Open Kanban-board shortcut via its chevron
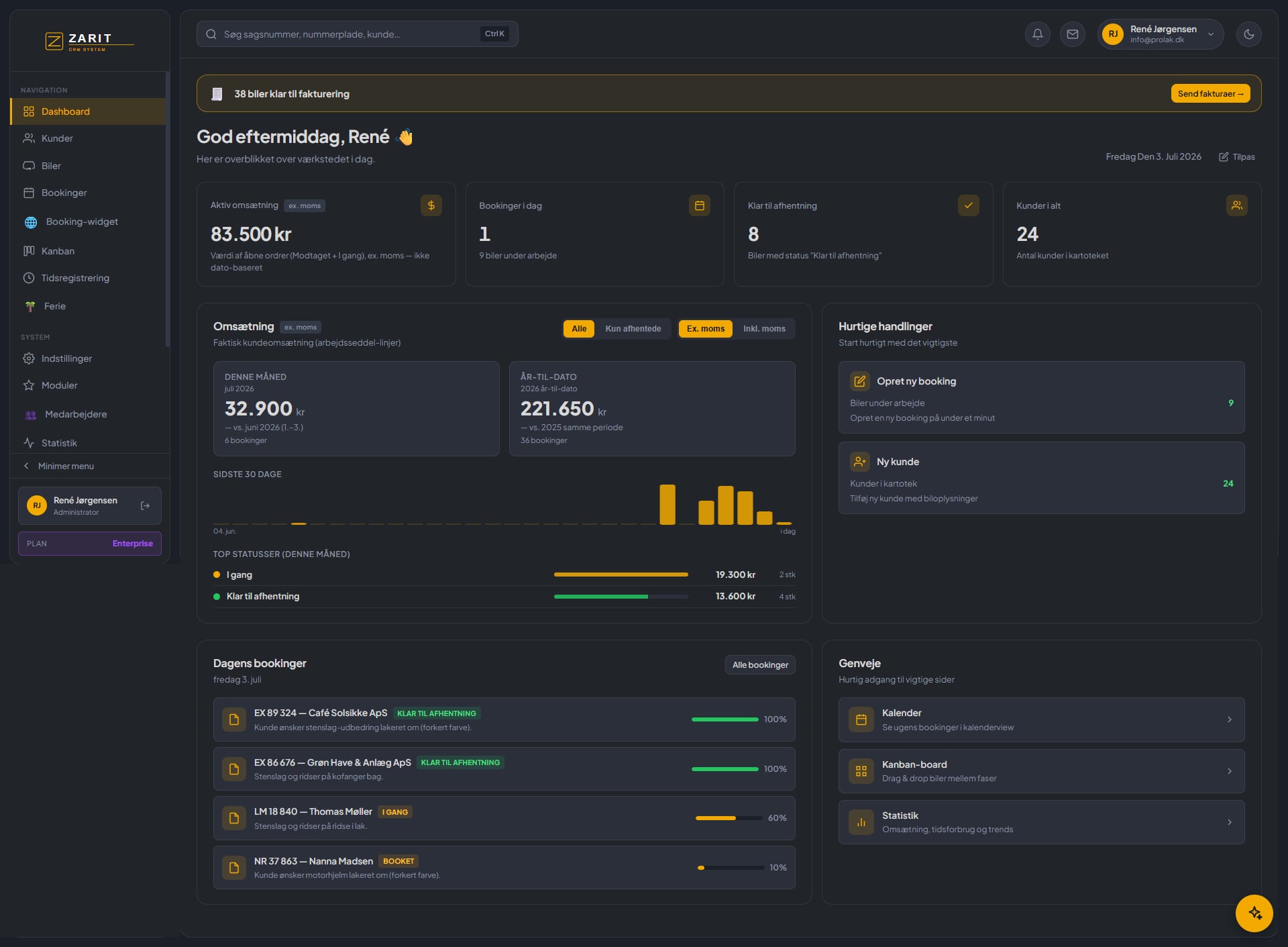 (x=1229, y=771)
